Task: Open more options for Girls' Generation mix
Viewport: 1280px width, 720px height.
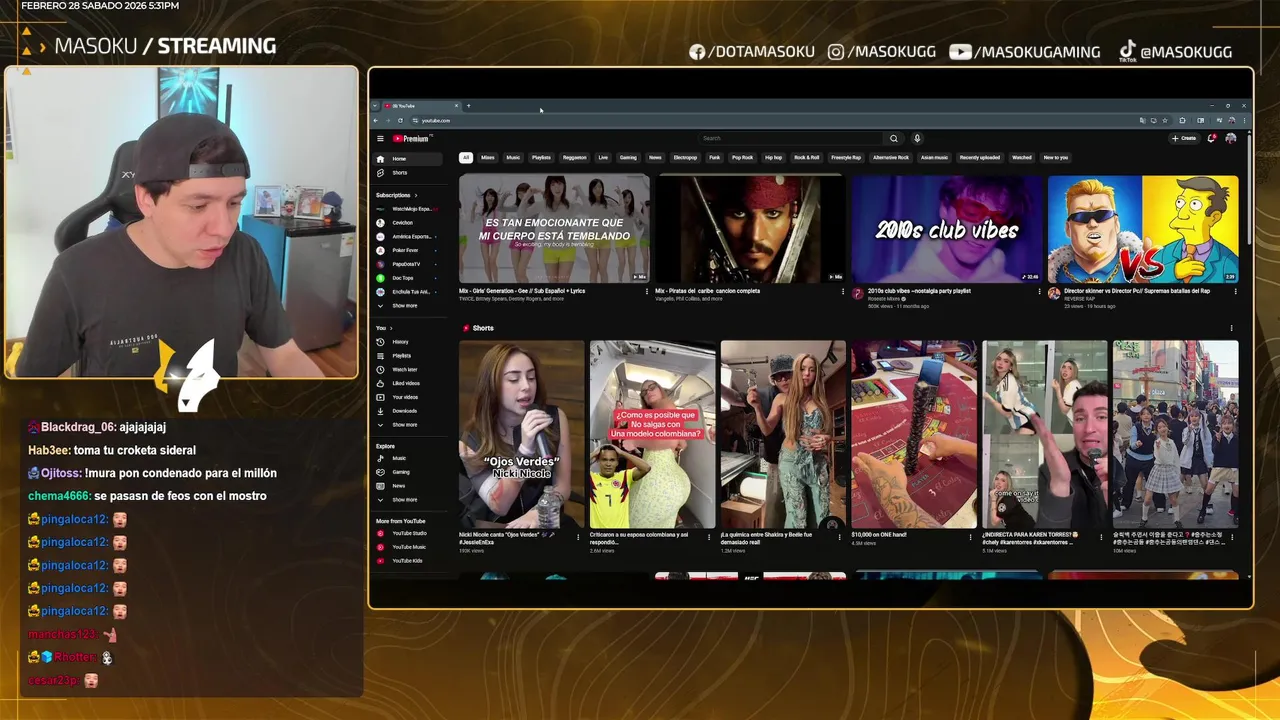Action: (647, 291)
